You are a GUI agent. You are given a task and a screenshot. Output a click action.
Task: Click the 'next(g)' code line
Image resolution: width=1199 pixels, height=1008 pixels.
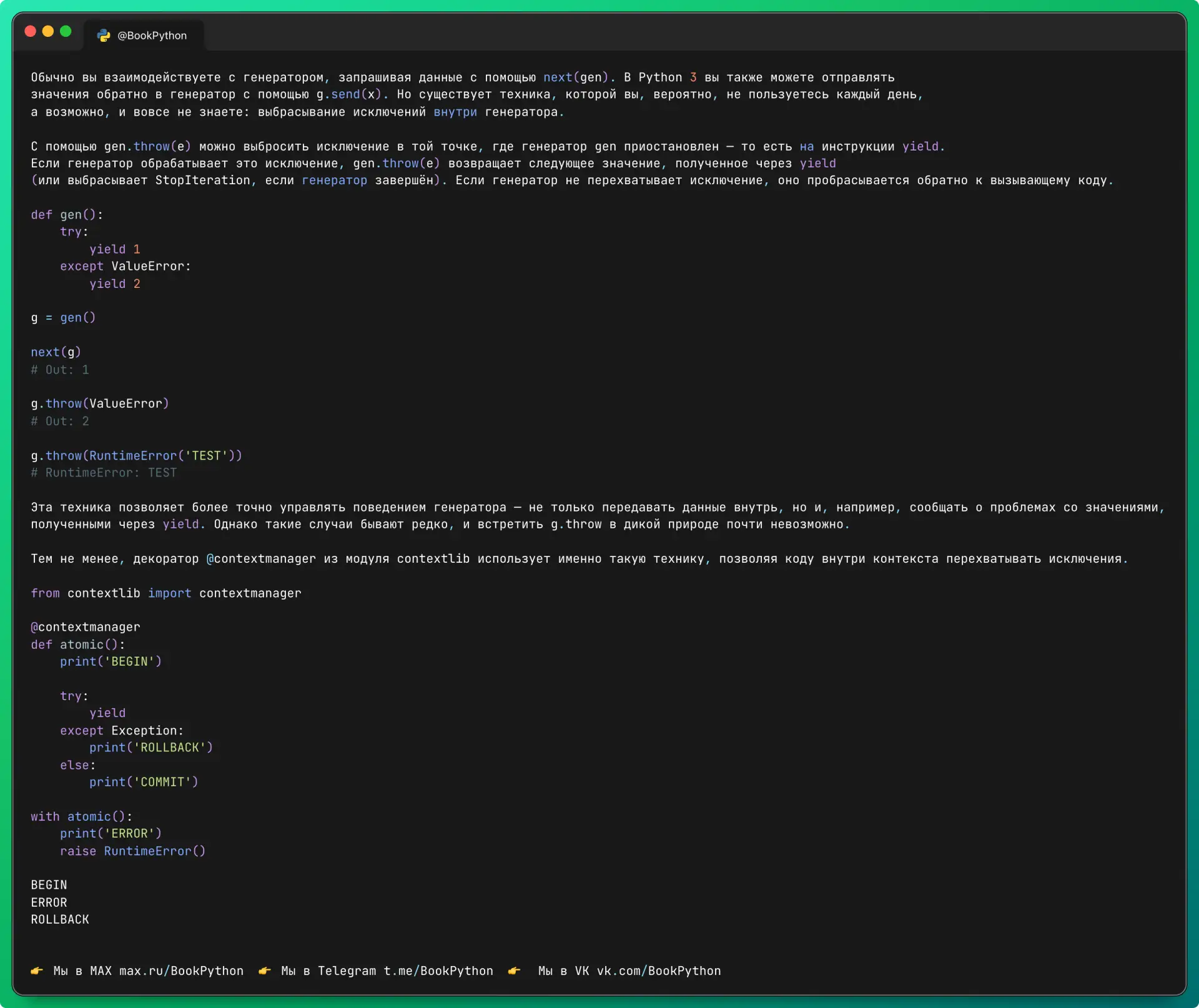[56, 352]
